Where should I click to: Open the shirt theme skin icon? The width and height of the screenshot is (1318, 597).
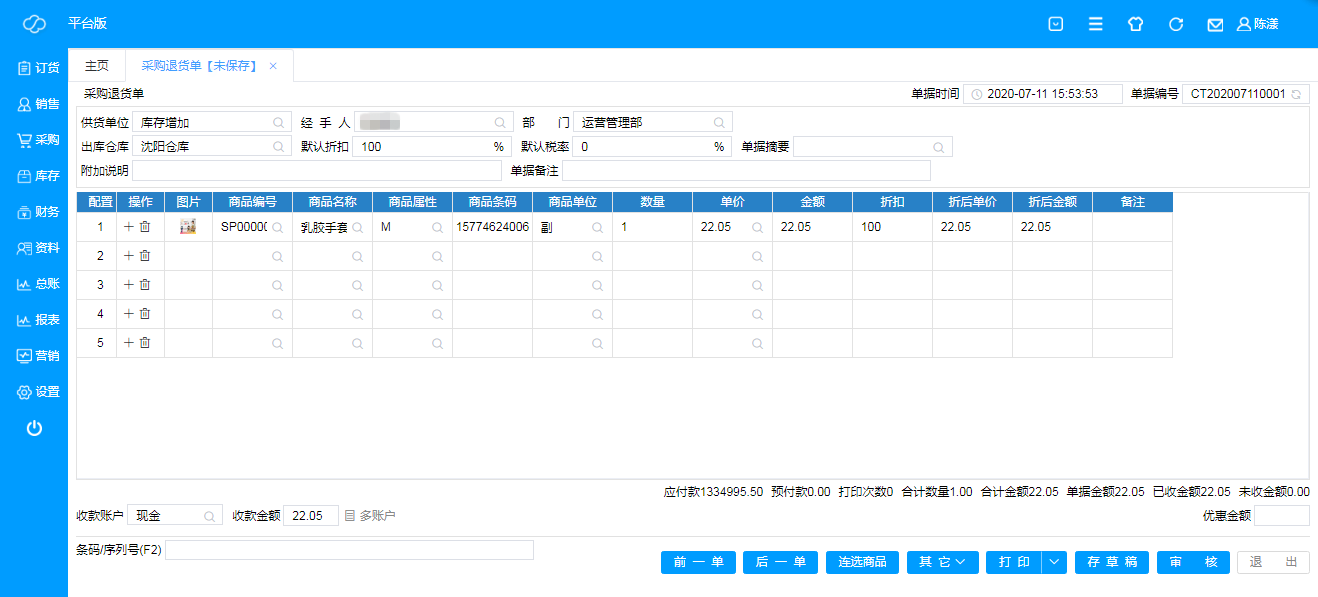tap(1135, 24)
